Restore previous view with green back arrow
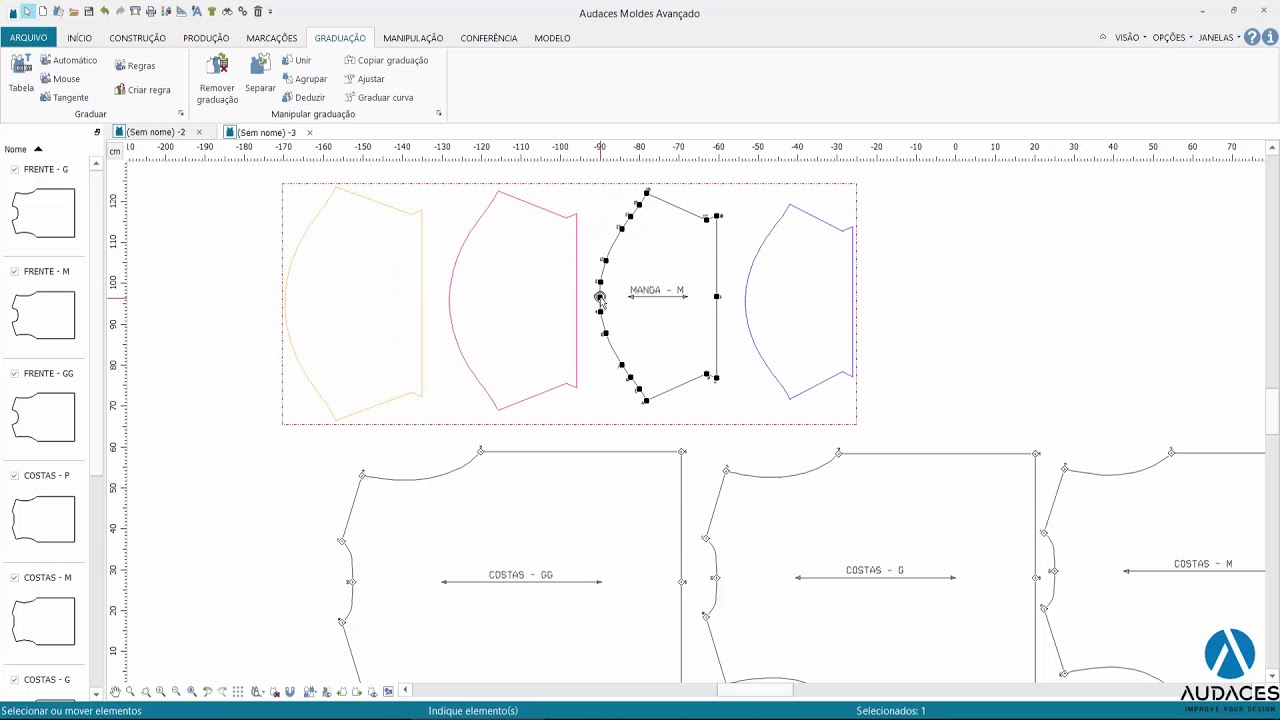 coord(207,691)
